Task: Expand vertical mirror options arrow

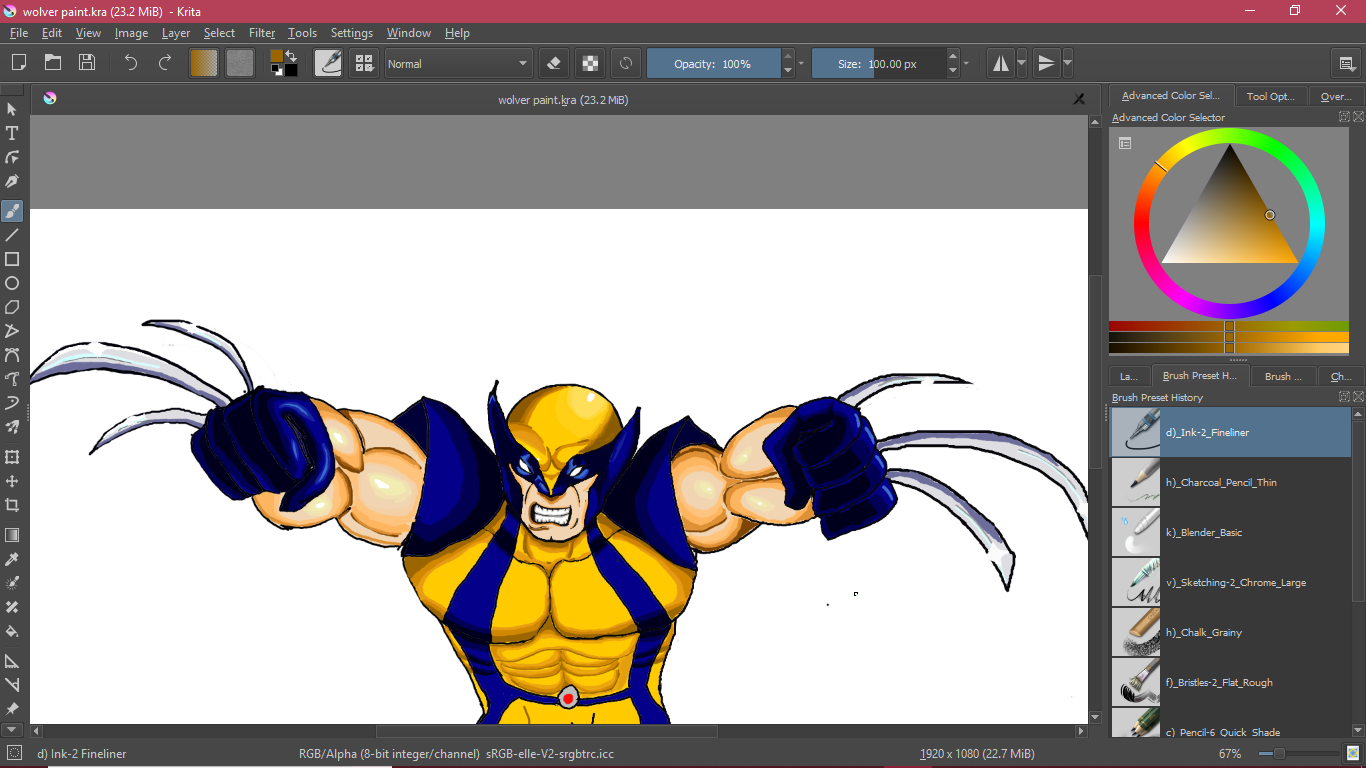Action: (1067, 63)
